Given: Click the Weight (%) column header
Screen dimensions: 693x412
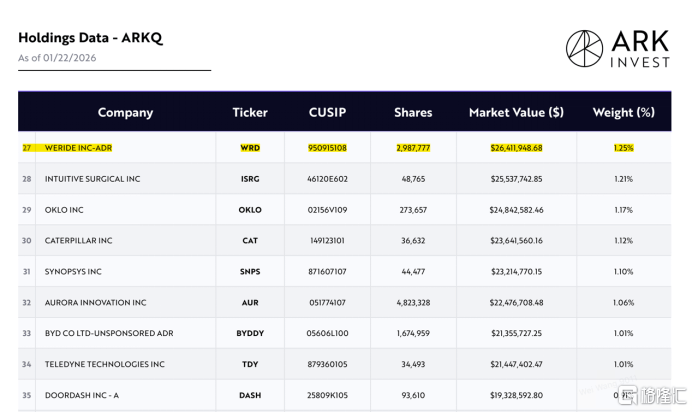Looking at the screenshot, I should (x=623, y=112).
